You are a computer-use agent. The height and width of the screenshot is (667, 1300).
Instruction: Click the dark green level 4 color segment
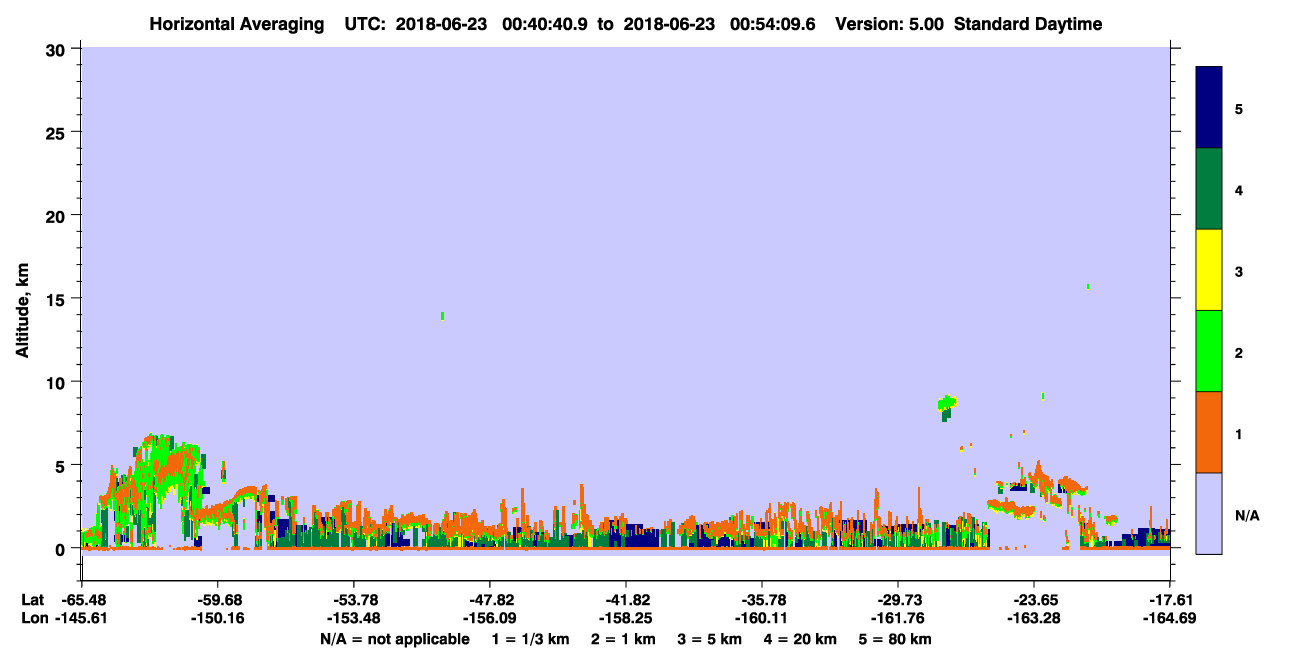tap(1209, 189)
